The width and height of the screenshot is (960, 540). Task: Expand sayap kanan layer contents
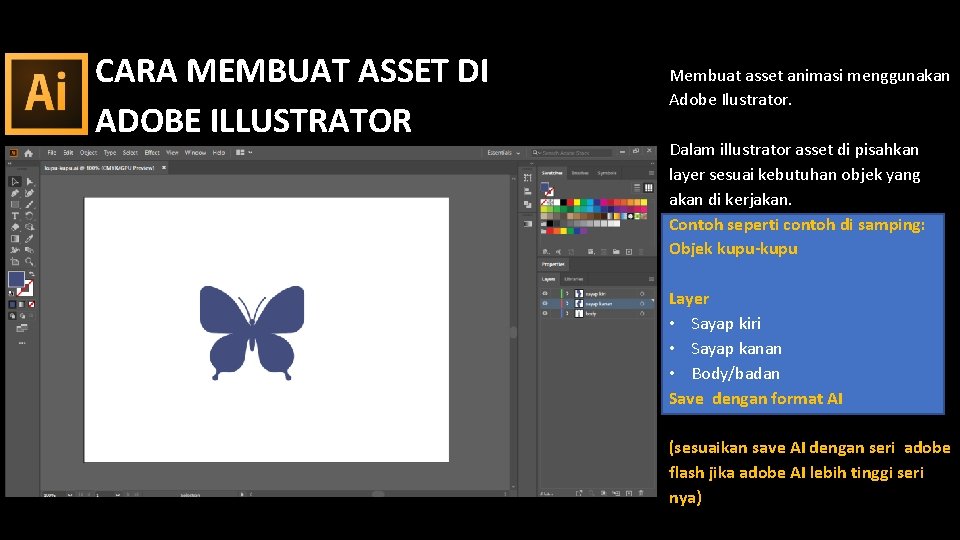coord(567,304)
